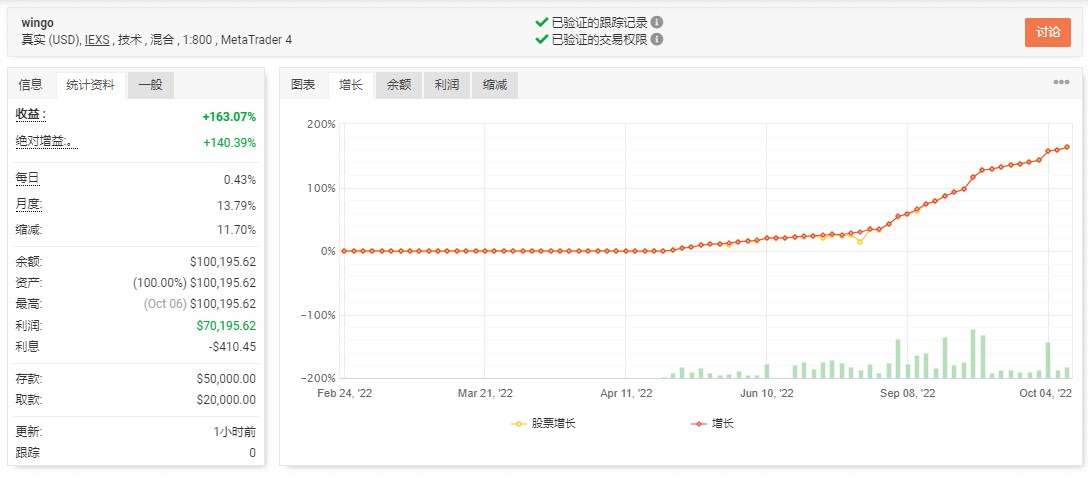Select the 统计资料 tab
The image size is (1088, 478).
[90, 85]
